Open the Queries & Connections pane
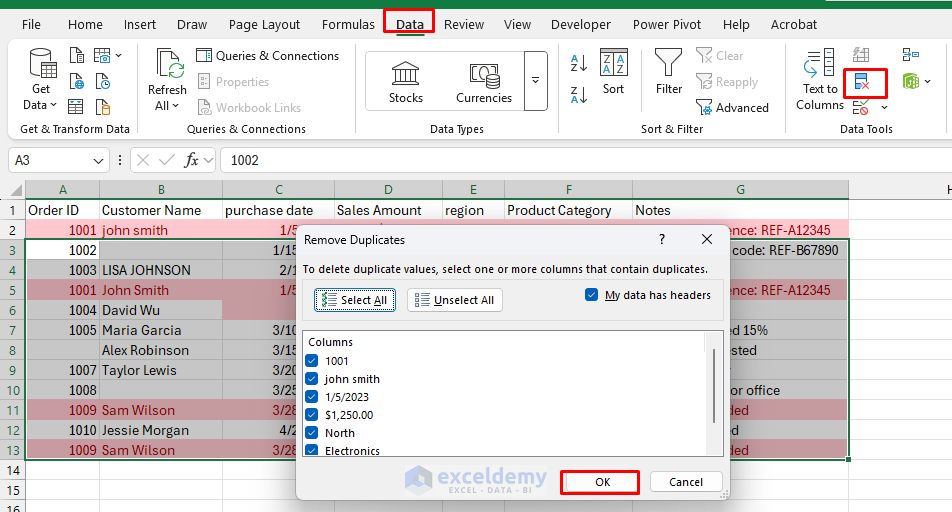The width and height of the screenshot is (952, 512). 268,55
